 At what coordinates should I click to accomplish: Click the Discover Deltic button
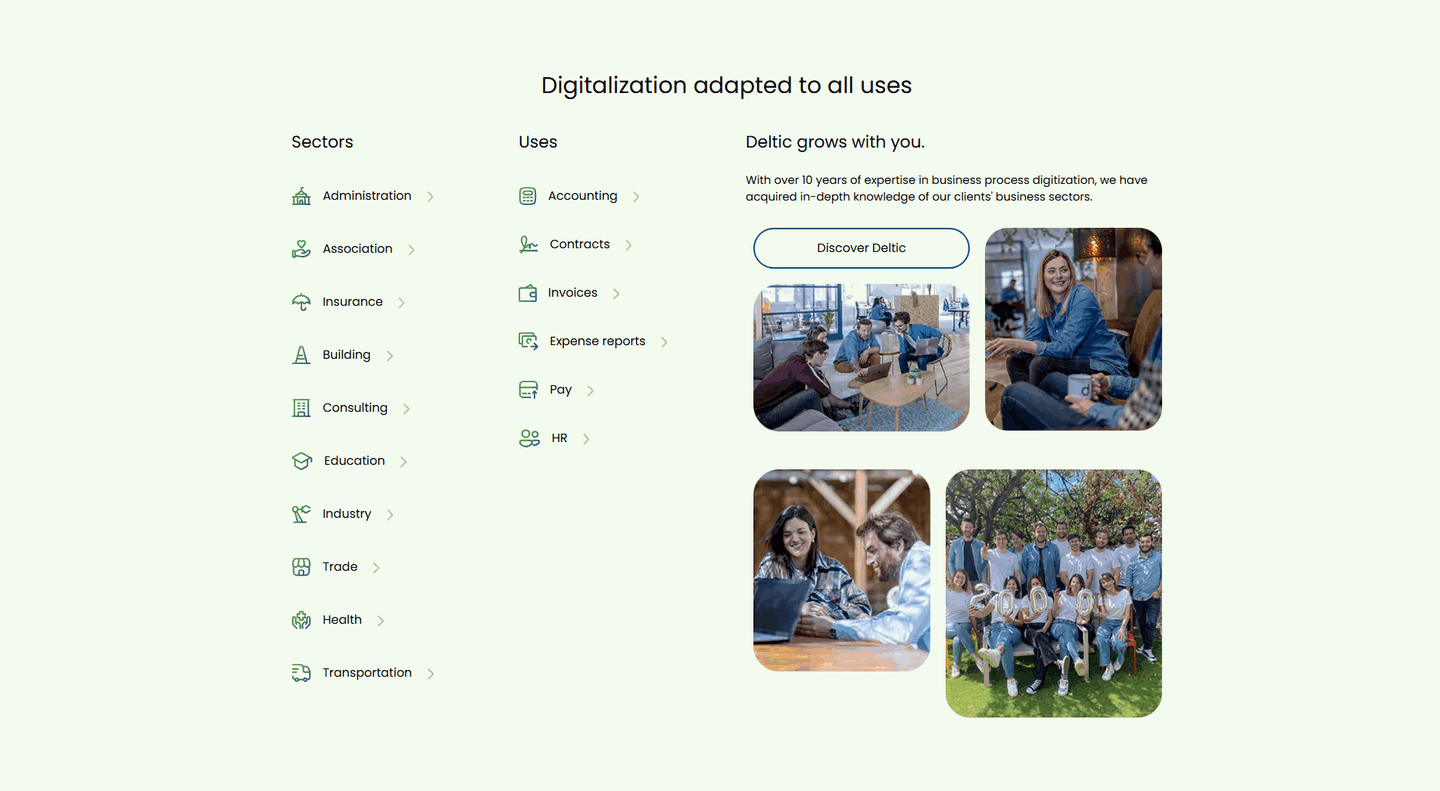[861, 248]
